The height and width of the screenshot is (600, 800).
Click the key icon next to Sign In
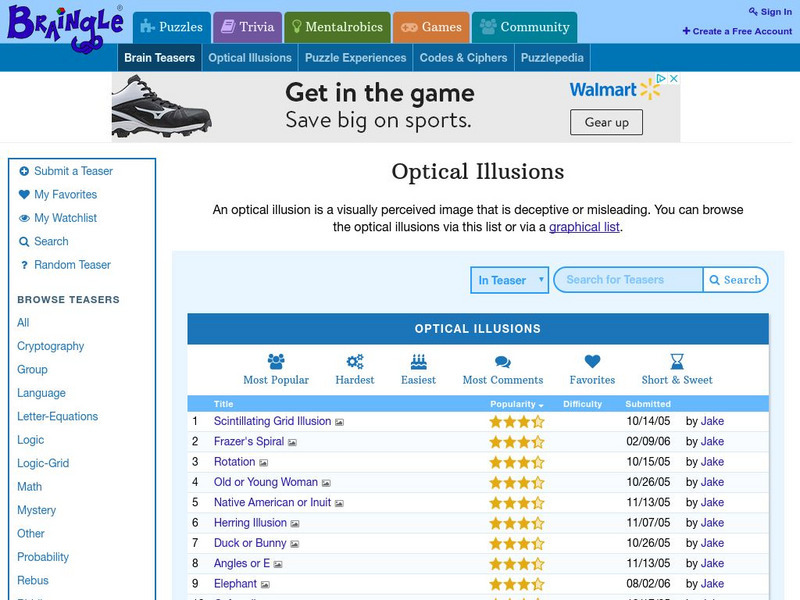pos(753,11)
